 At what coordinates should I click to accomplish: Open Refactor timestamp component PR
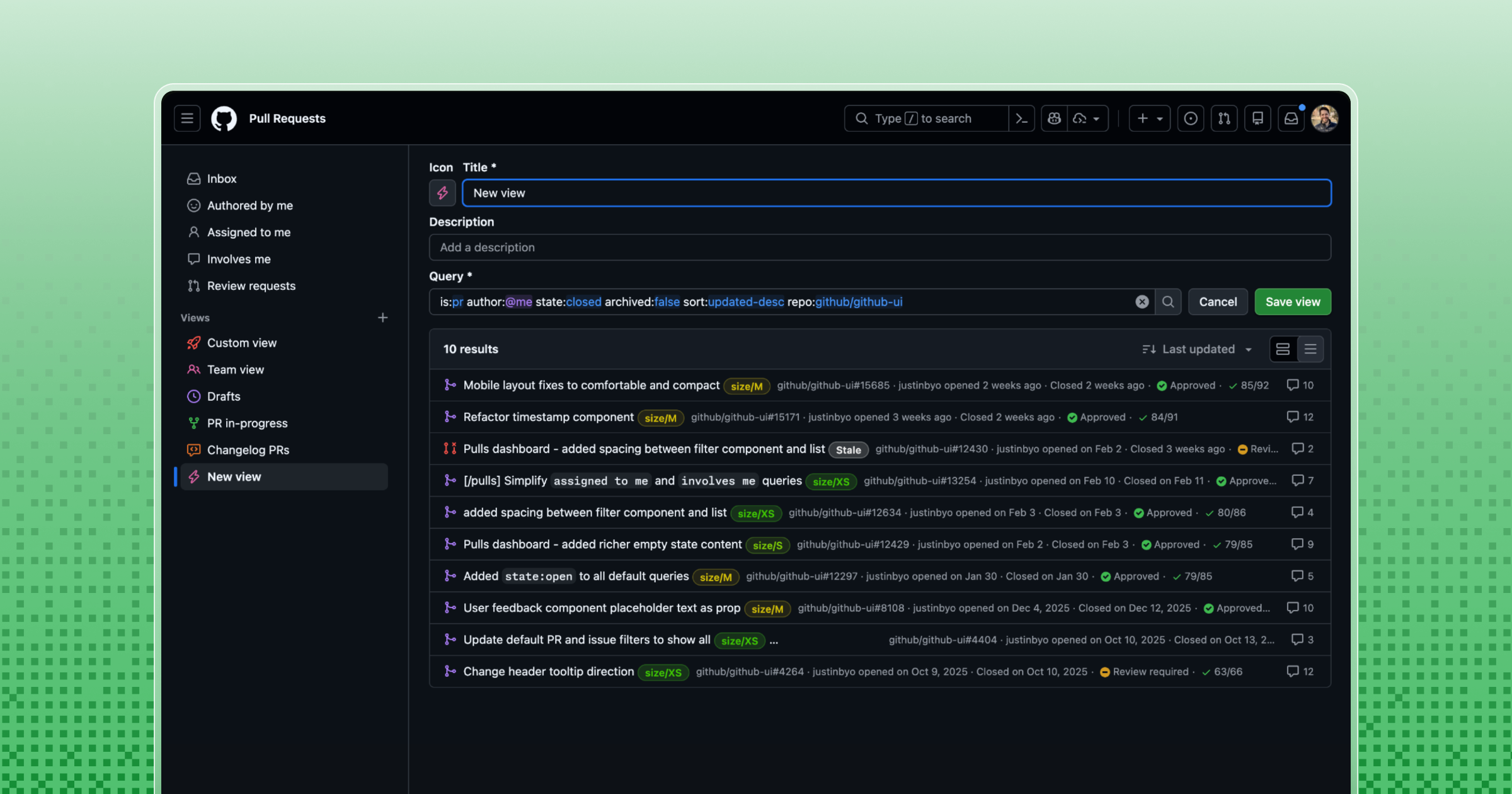coord(548,417)
